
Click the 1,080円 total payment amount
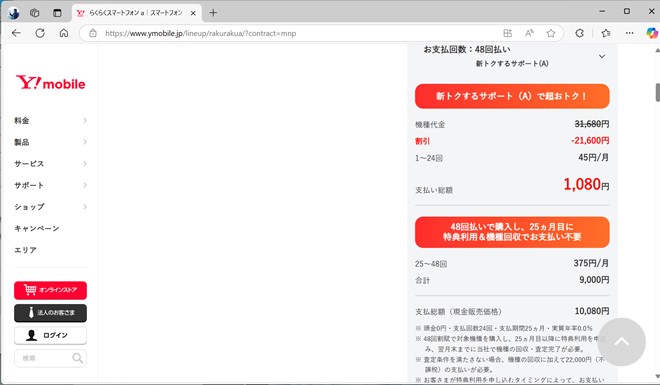click(x=586, y=184)
